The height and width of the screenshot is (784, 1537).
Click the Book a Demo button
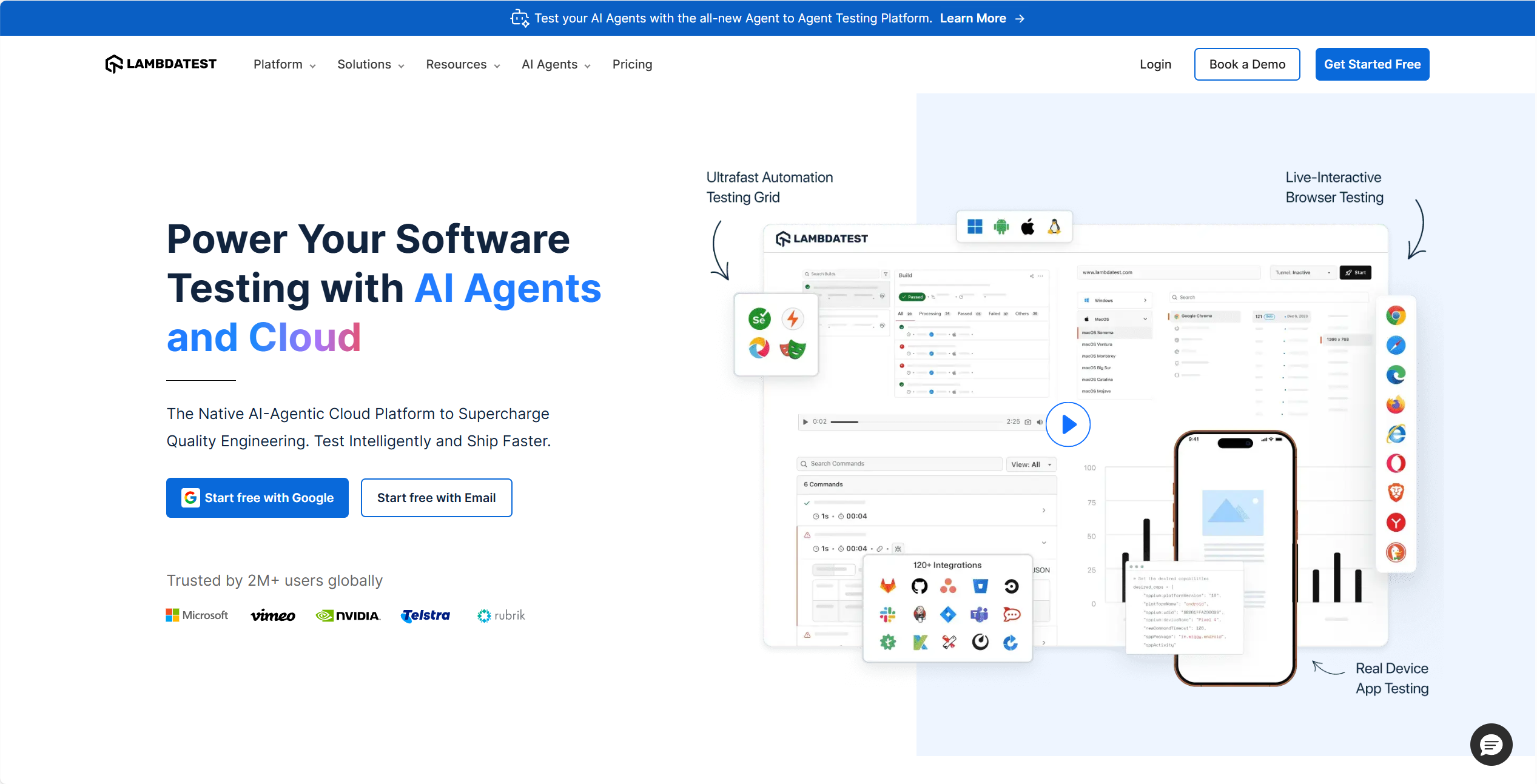point(1246,64)
